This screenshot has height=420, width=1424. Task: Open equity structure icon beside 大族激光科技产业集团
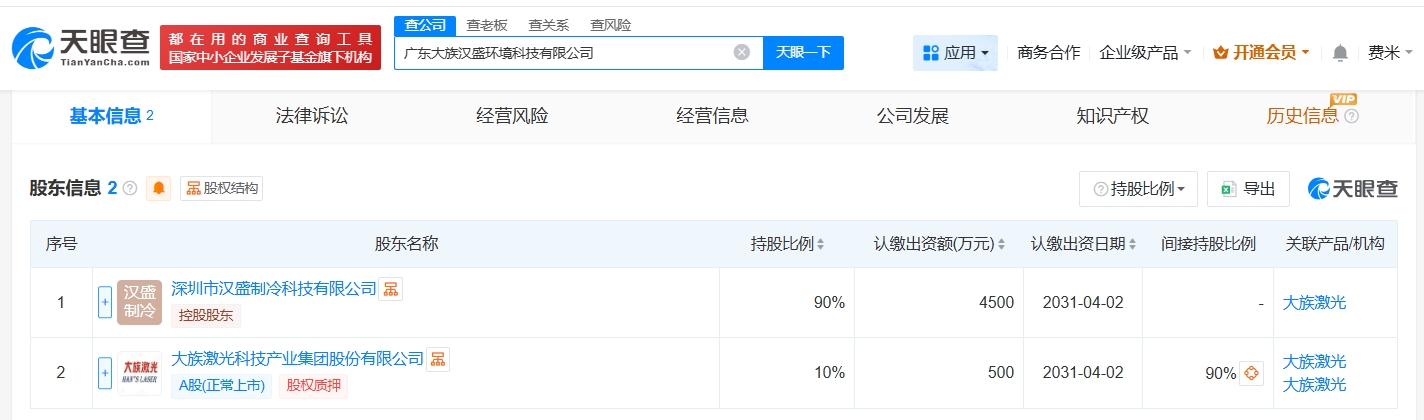coord(438,359)
